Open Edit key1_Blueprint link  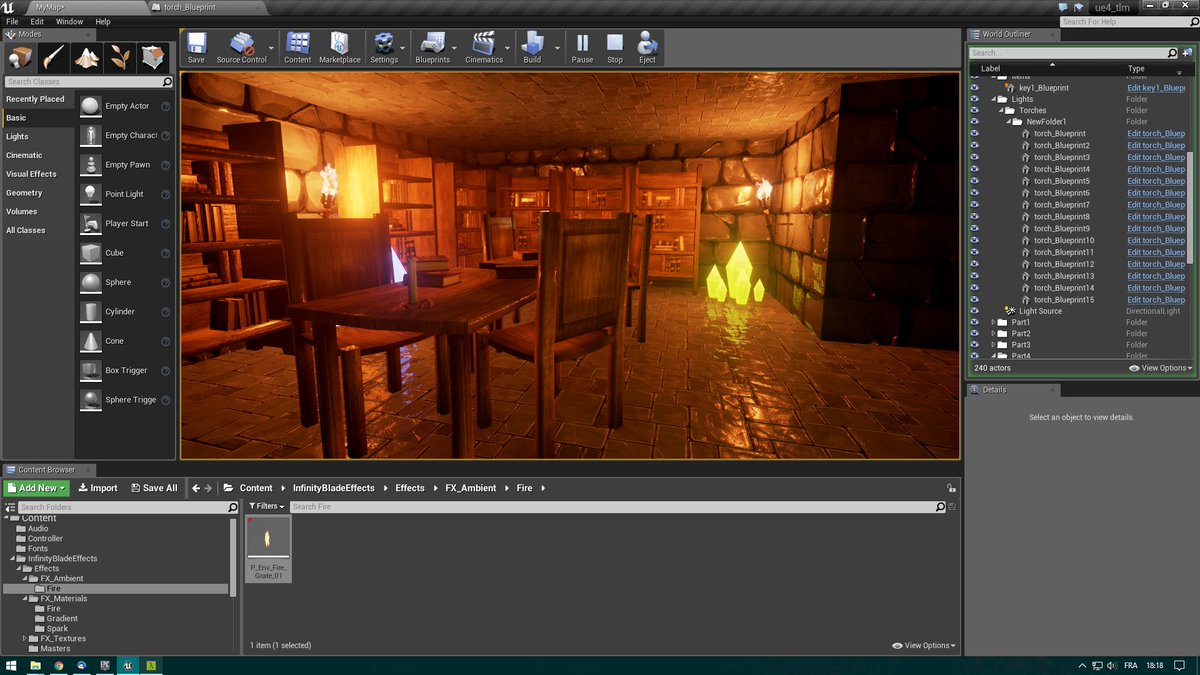click(x=1156, y=87)
